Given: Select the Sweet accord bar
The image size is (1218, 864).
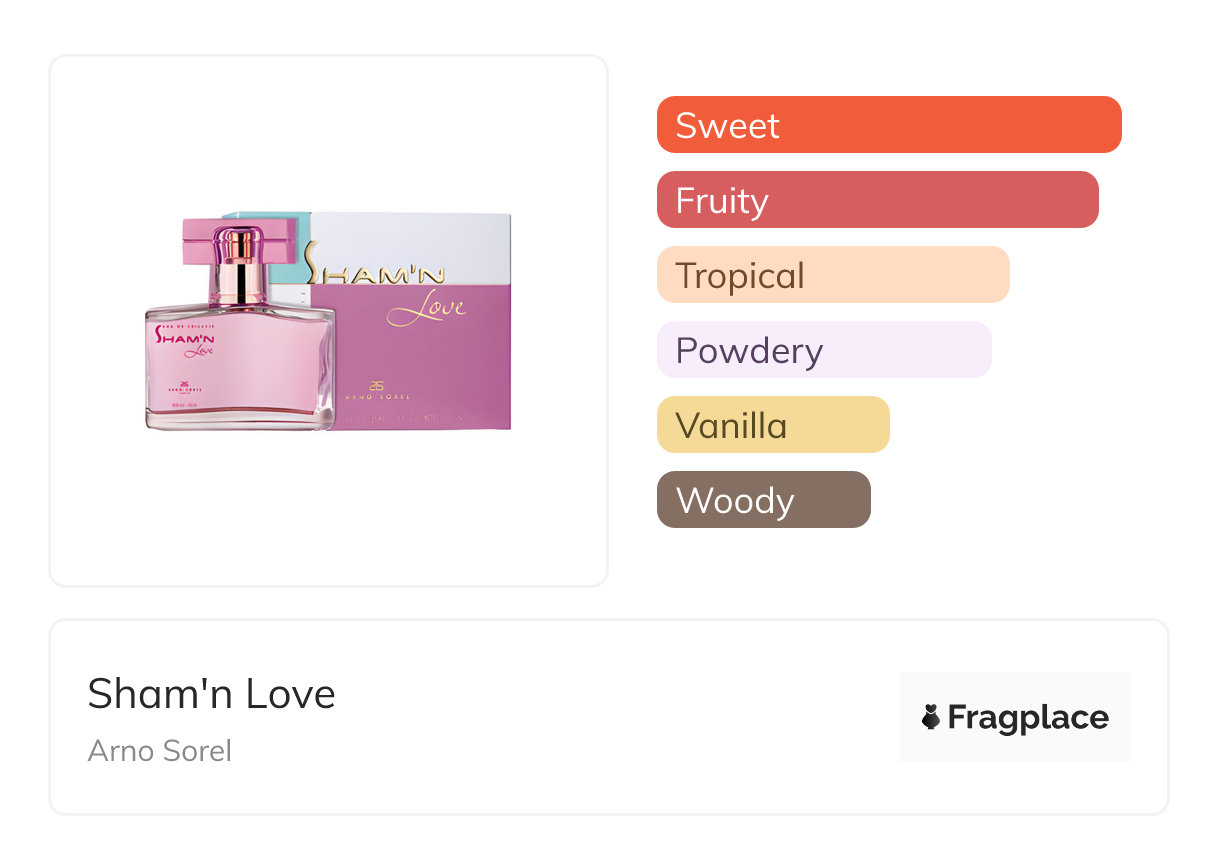Looking at the screenshot, I should pyautogui.click(x=889, y=125).
